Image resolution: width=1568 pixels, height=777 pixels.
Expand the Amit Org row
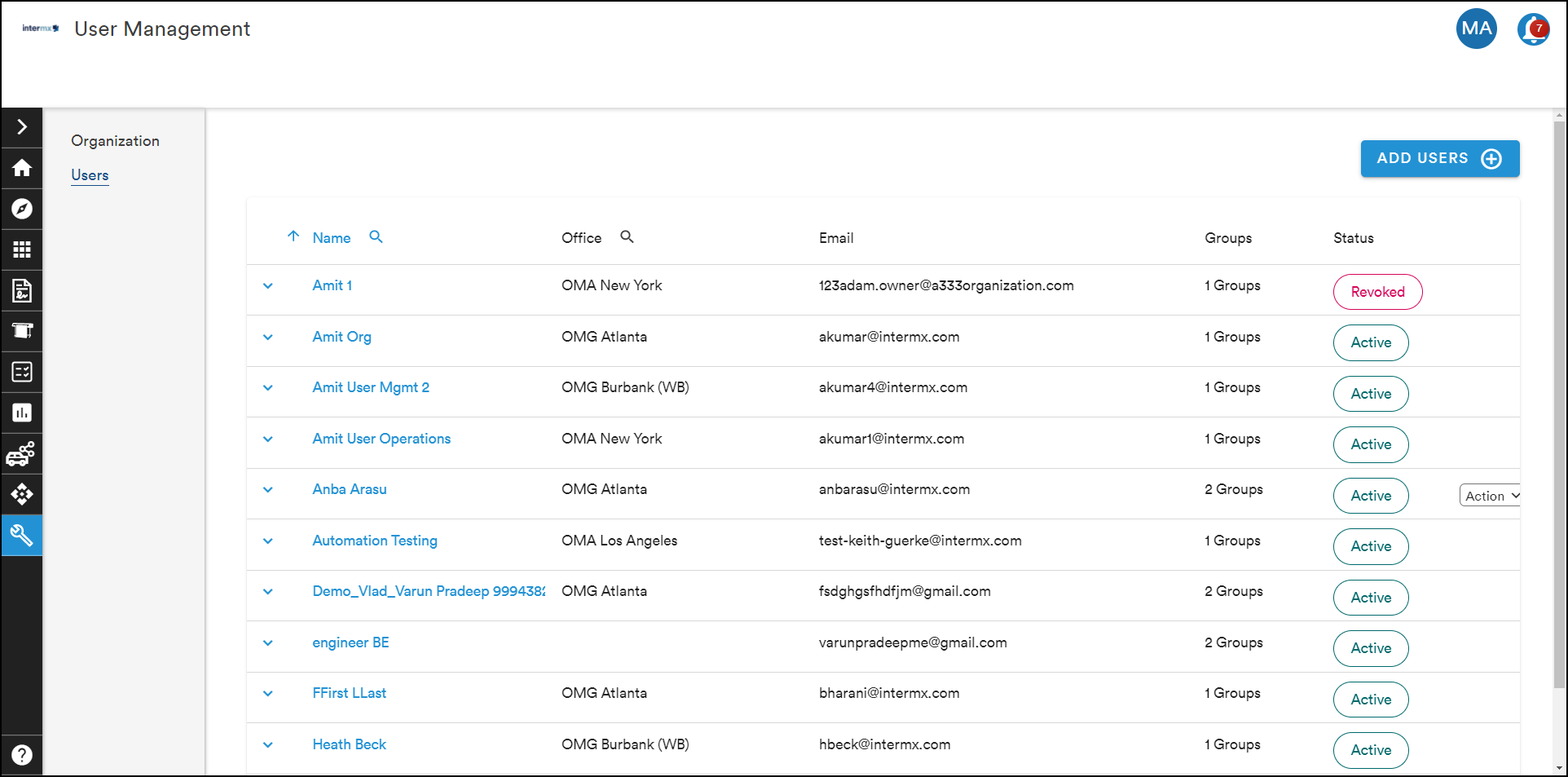pos(268,338)
